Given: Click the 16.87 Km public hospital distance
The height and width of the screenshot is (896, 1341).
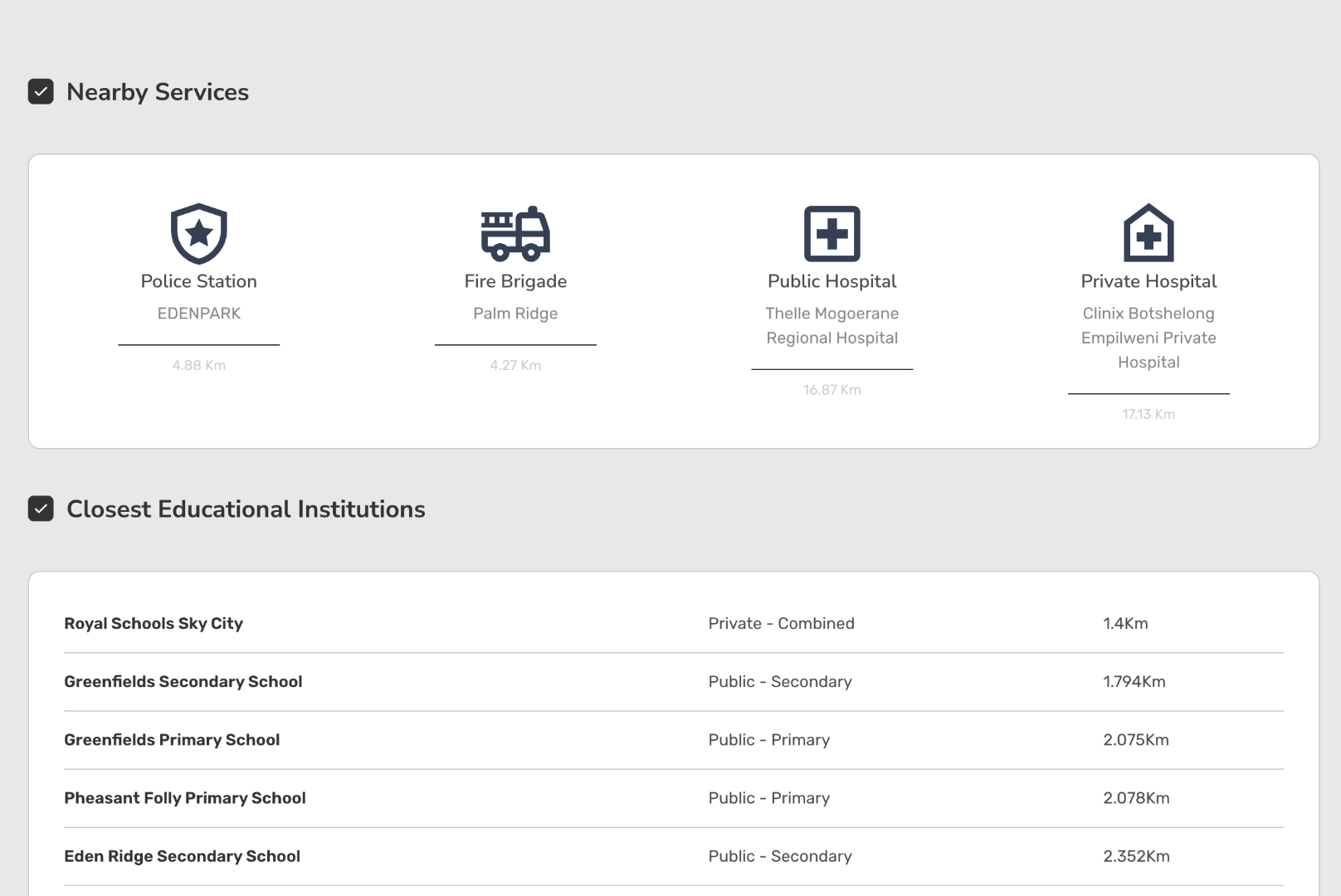Looking at the screenshot, I should (831, 390).
